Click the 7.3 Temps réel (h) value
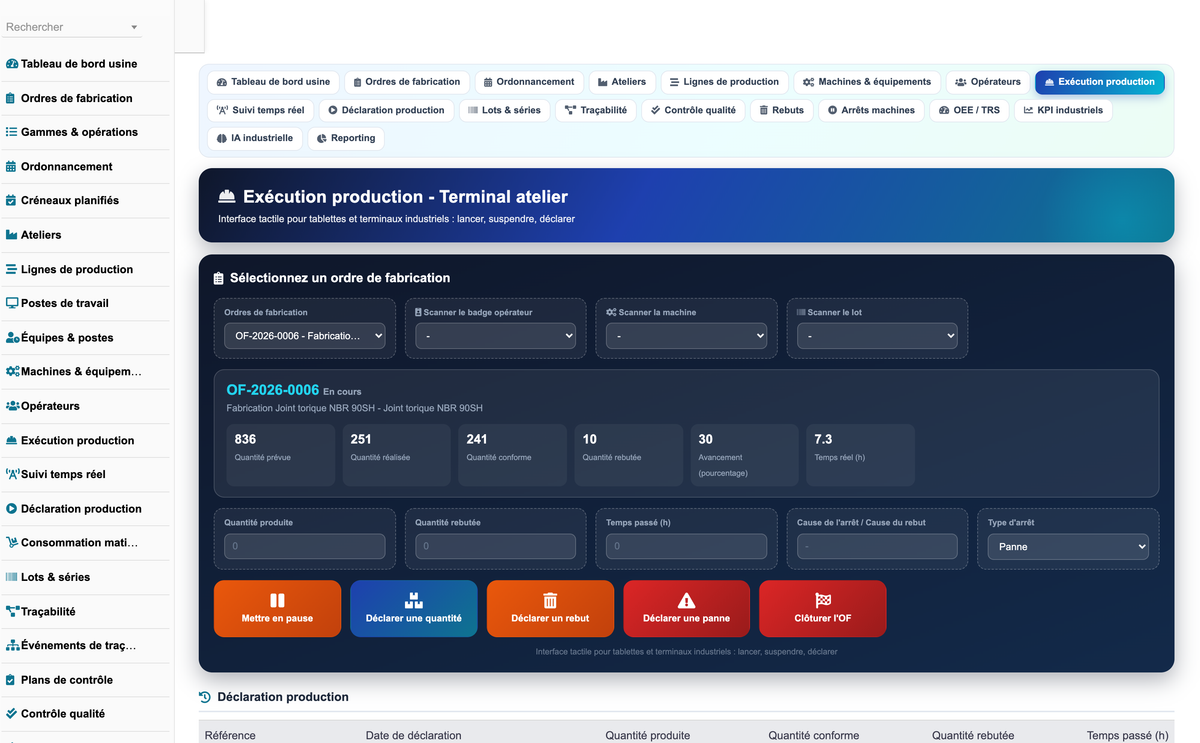Image resolution: width=1200 pixels, height=743 pixels. pyautogui.click(x=823, y=439)
